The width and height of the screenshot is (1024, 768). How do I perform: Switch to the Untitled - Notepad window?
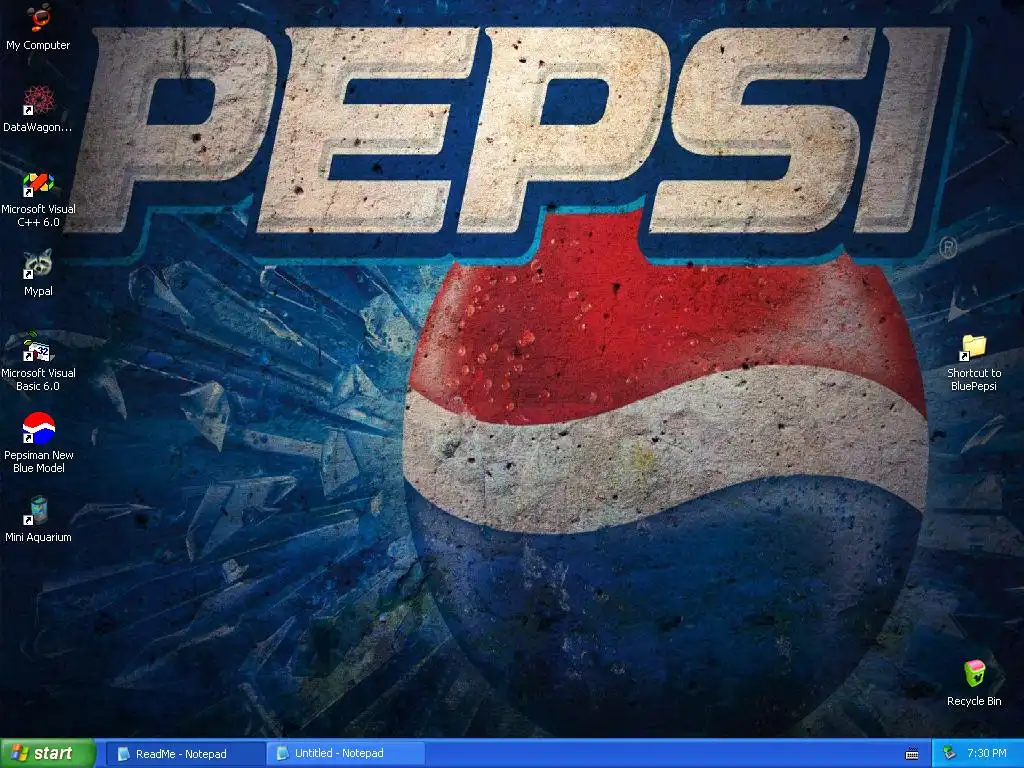(x=345, y=754)
